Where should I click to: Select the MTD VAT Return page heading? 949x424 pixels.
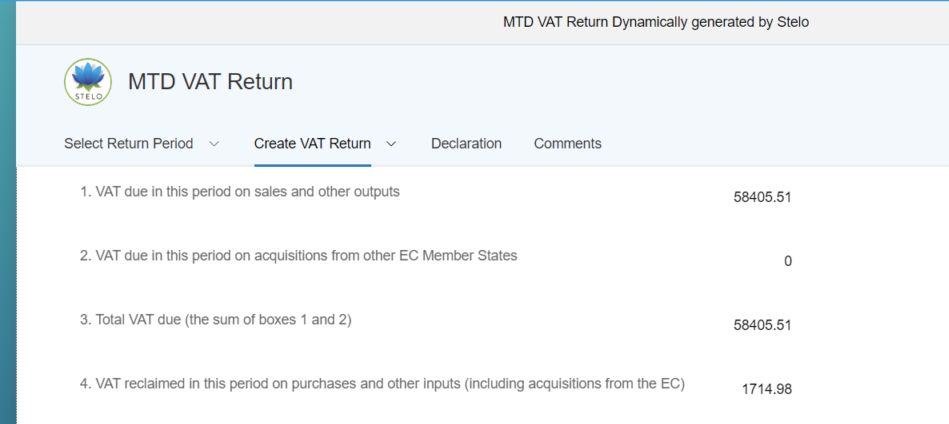pos(210,82)
